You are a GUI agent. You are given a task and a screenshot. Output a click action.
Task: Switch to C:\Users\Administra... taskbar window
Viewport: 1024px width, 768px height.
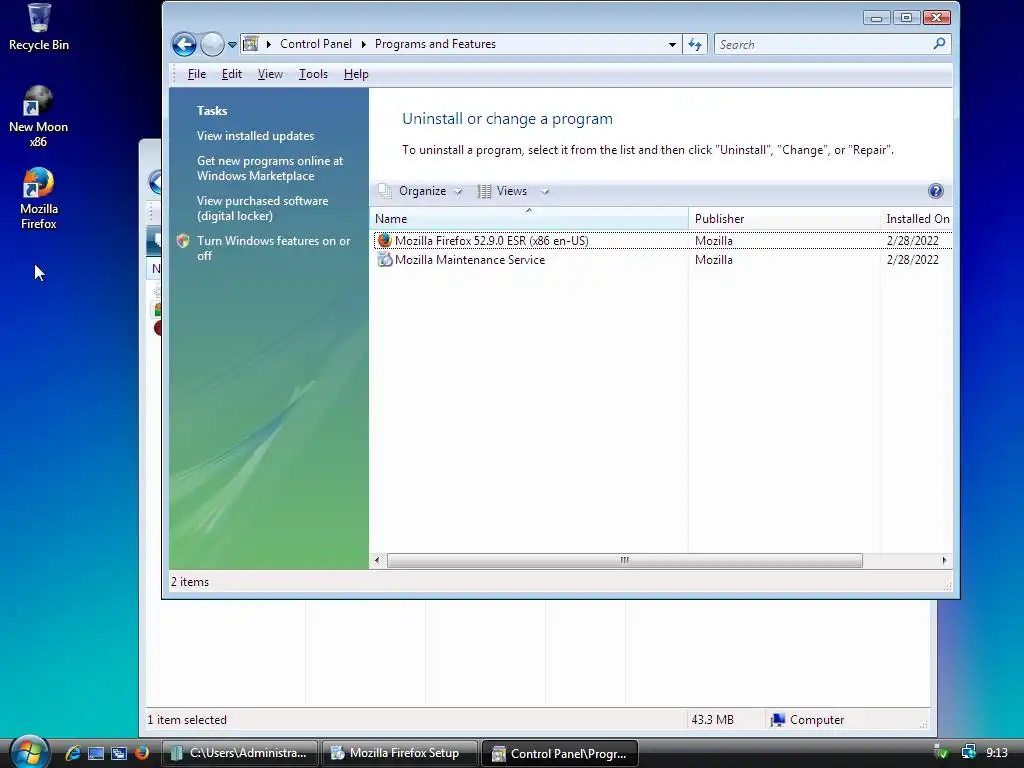pyautogui.click(x=240, y=753)
